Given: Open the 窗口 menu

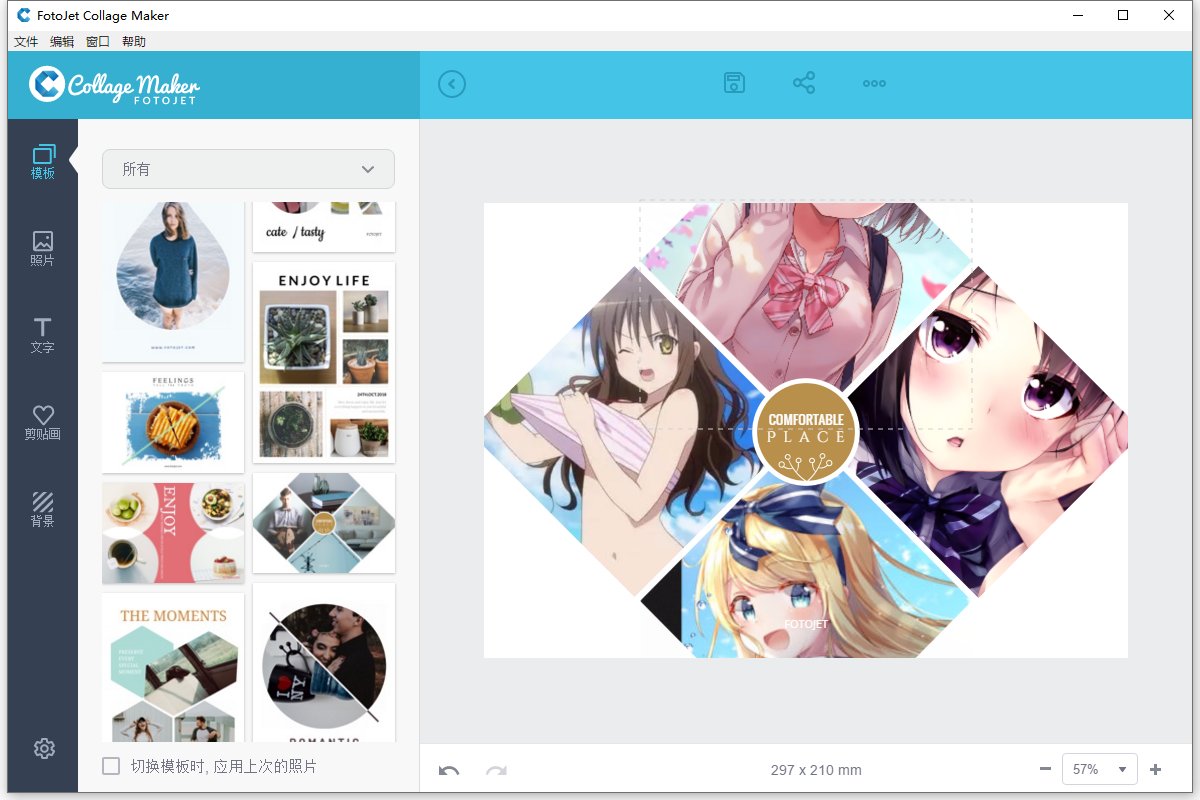Looking at the screenshot, I should click(x=98, y=42).
